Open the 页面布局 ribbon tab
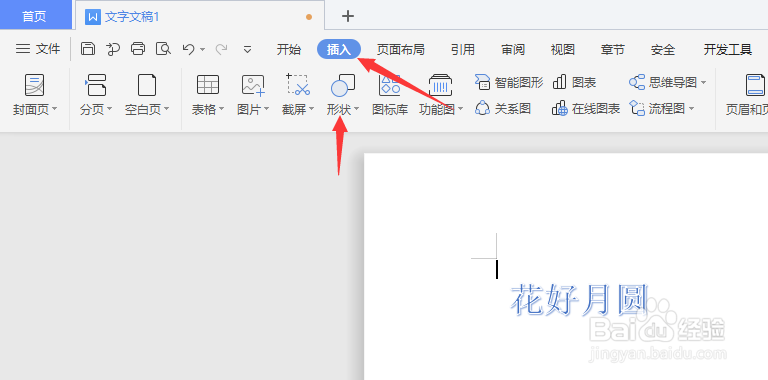Image resolution: width=768 pixels, height=380 pixels. [401, 49]
